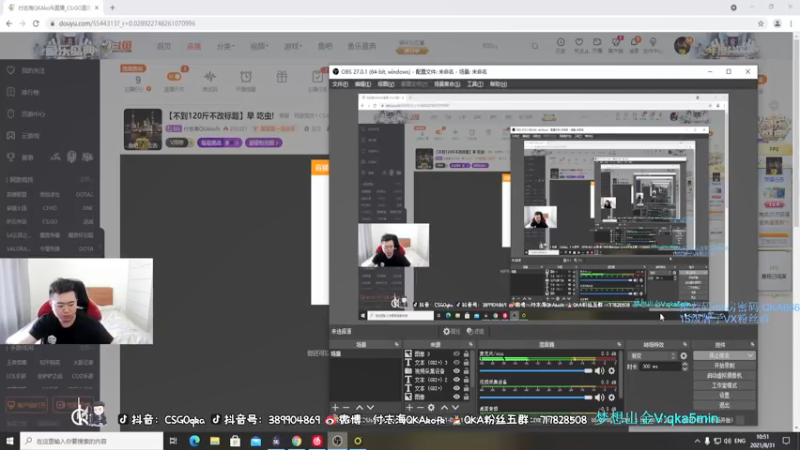Open Filters for the selected OBS source
This screenshot has width=800, height=450.
[x=474, y=331]
